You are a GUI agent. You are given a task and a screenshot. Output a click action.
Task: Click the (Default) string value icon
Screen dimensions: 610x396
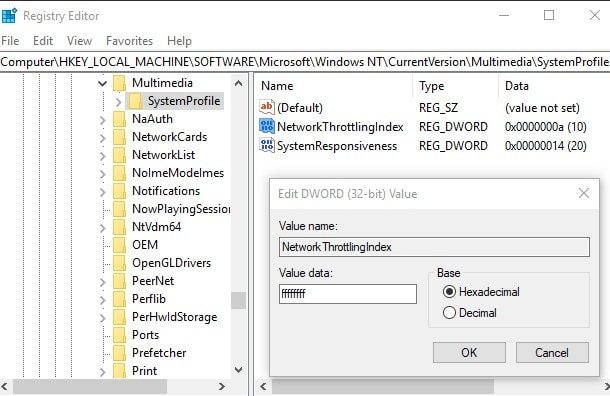(267, 107)
